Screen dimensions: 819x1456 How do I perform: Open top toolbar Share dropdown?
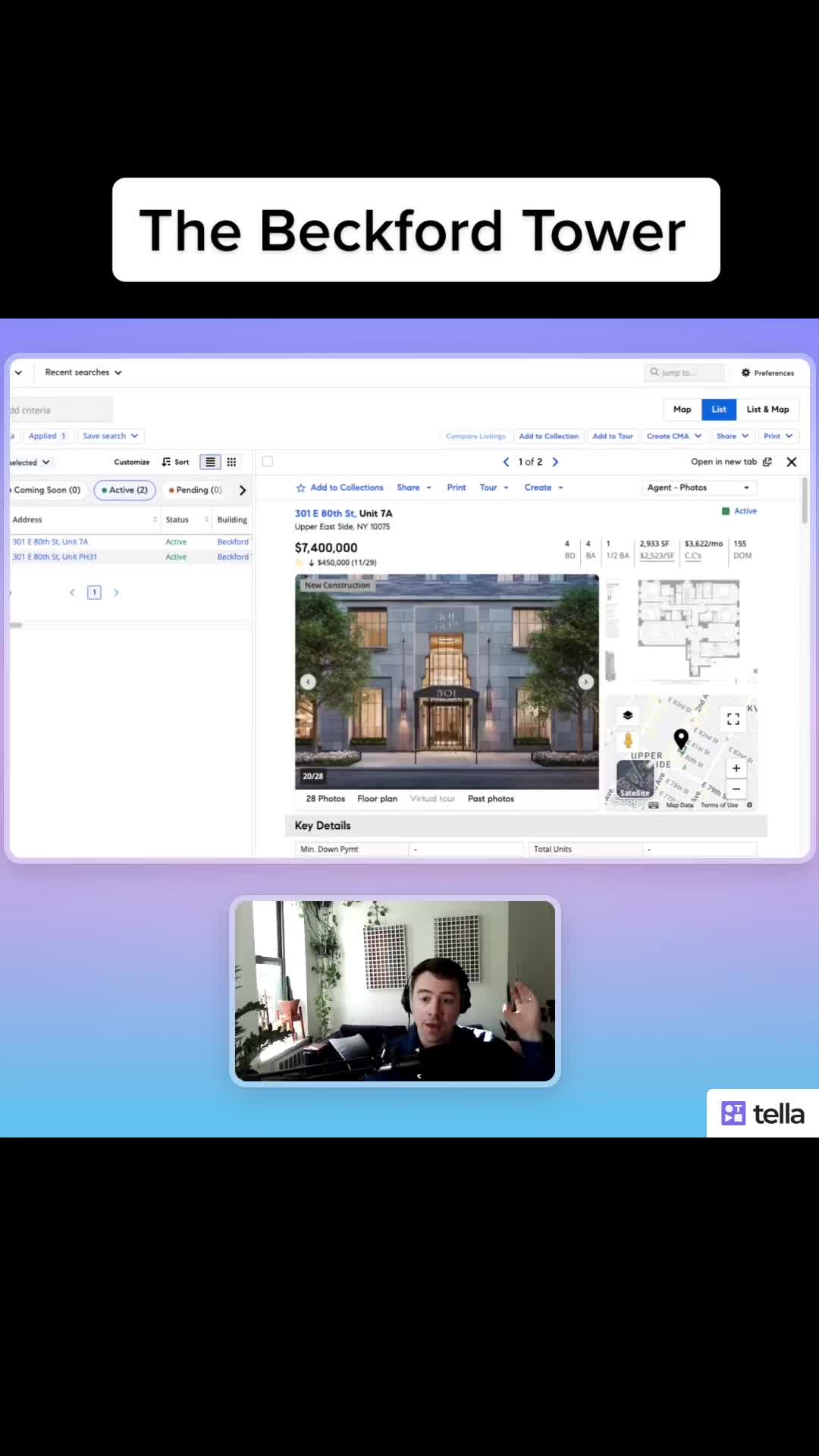click(x=733, y=436)
